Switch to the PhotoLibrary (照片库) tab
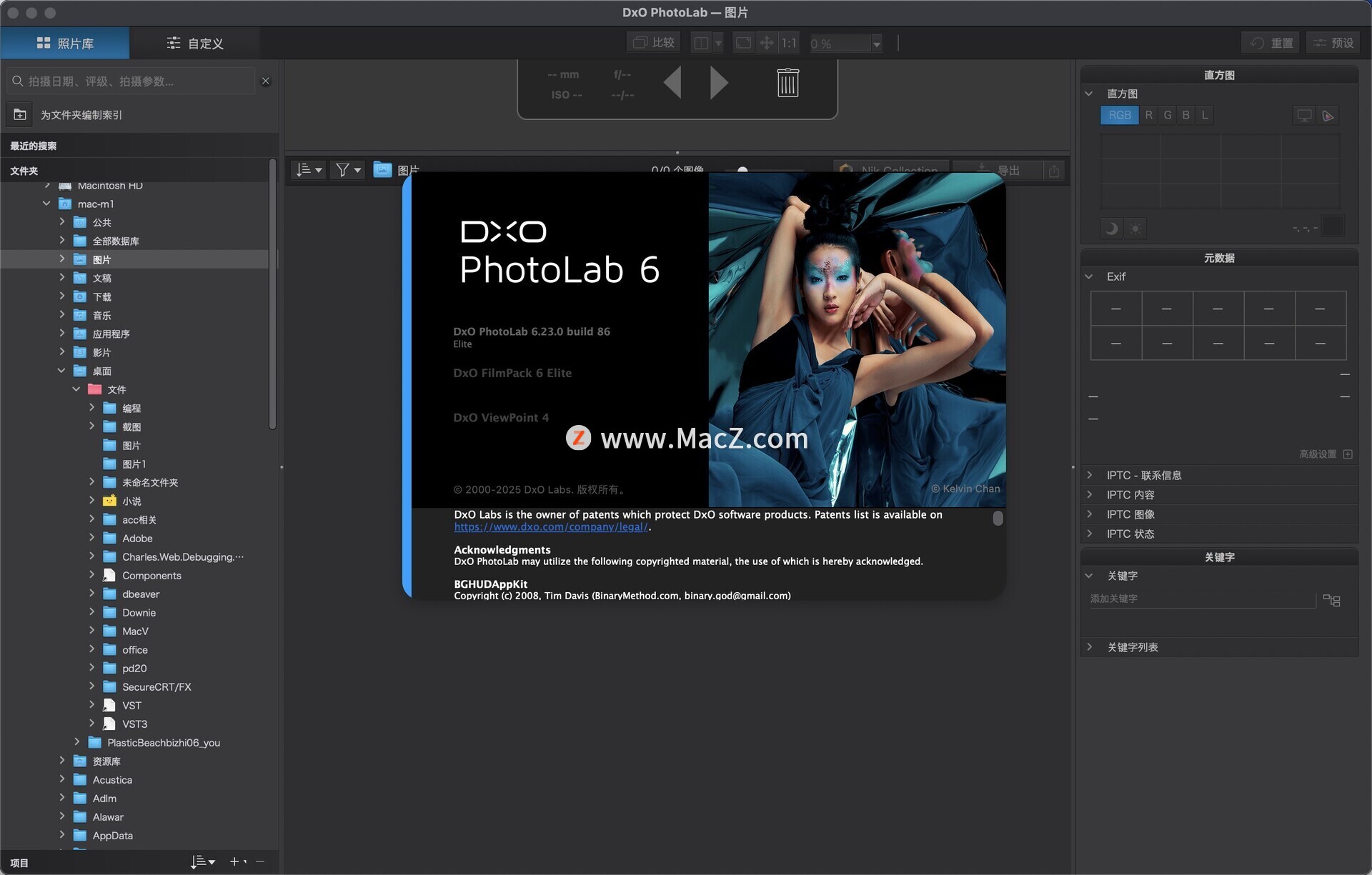Screen dimensions: 1372x875 [65, 44]
